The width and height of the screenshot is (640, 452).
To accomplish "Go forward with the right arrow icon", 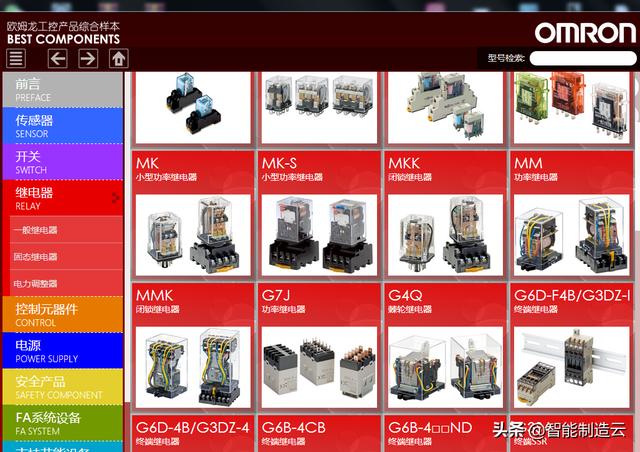I will click(x=88, y=58).
